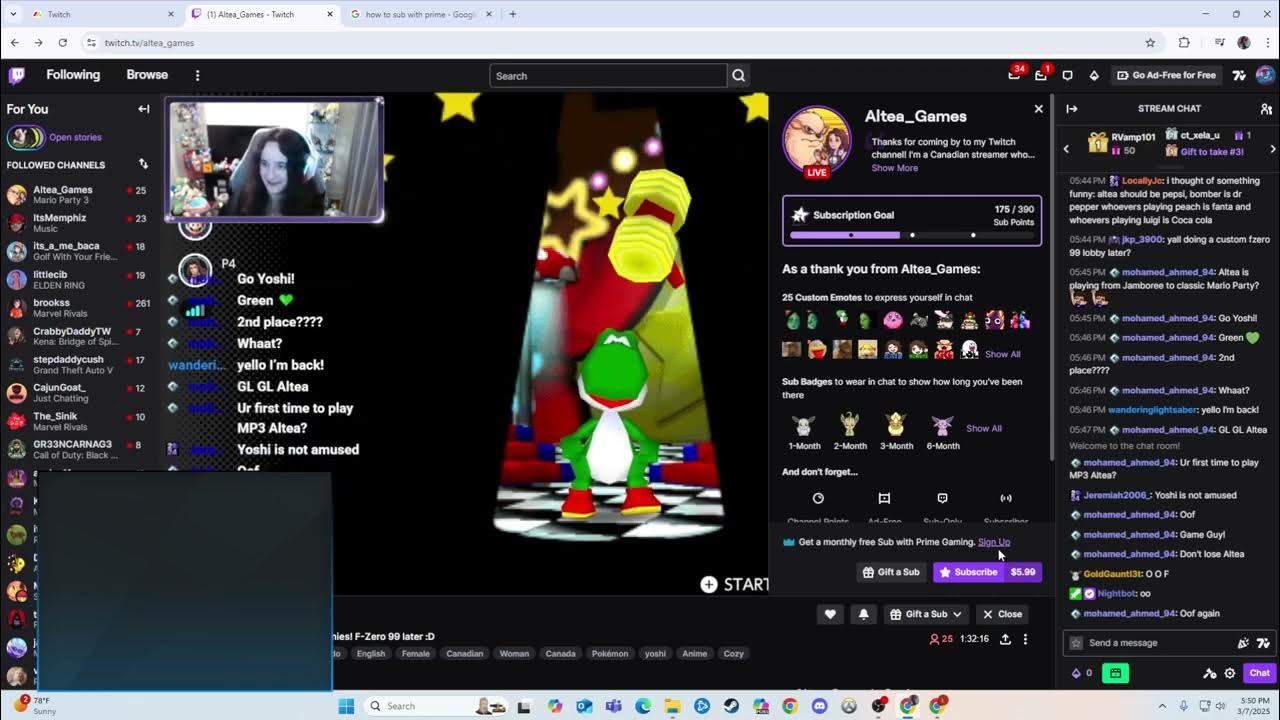1280x720 pixels.
Task: Sort the followed channels list
Action: (143, 164)
